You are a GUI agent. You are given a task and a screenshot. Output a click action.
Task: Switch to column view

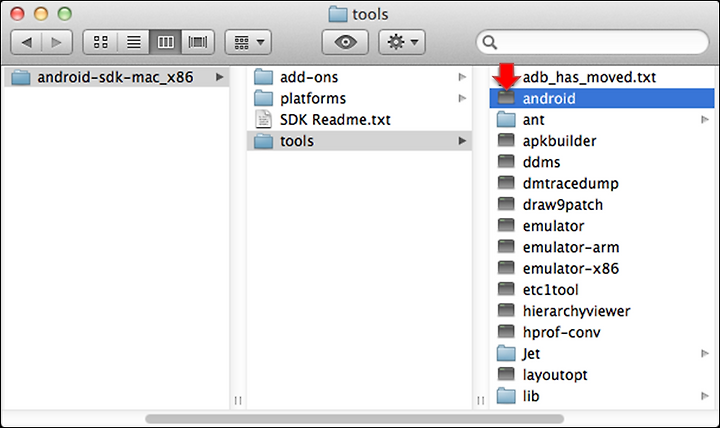click(x=165, y=42)
